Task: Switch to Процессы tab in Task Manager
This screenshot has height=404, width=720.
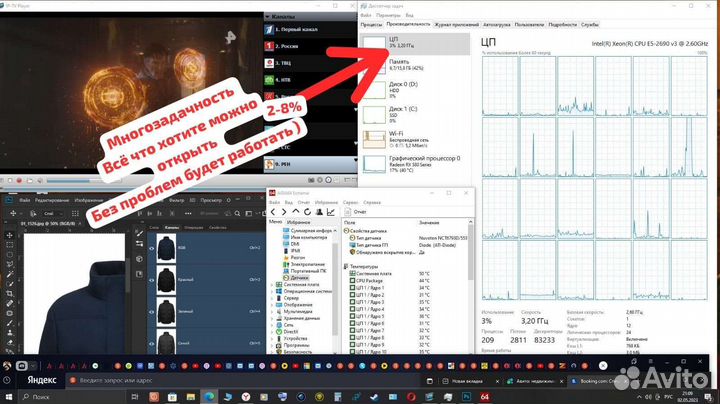Action: click(371, 25)
